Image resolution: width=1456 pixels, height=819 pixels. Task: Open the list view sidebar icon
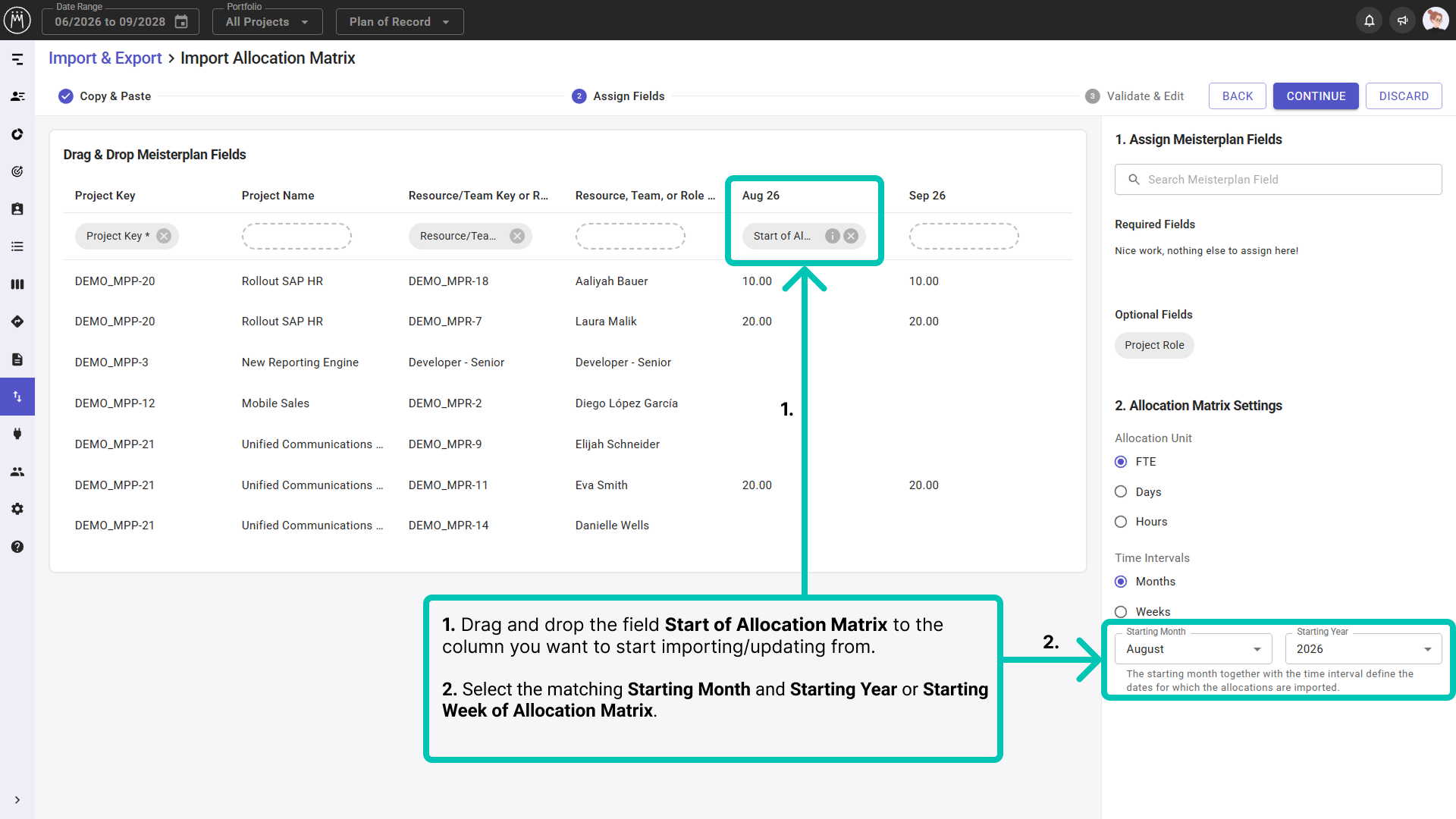[17, 246]
